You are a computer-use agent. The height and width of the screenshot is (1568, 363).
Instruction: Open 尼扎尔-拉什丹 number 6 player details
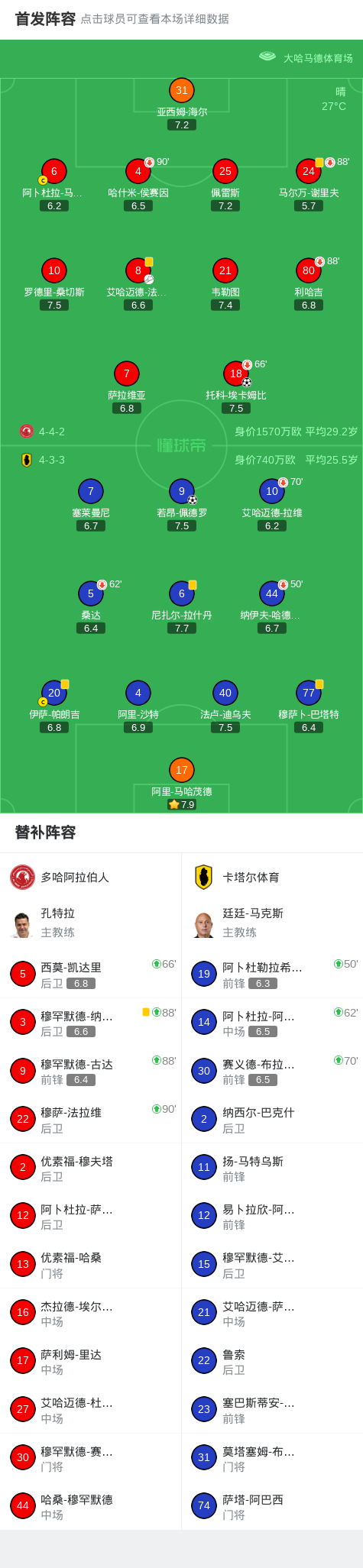tap(182, 593)
